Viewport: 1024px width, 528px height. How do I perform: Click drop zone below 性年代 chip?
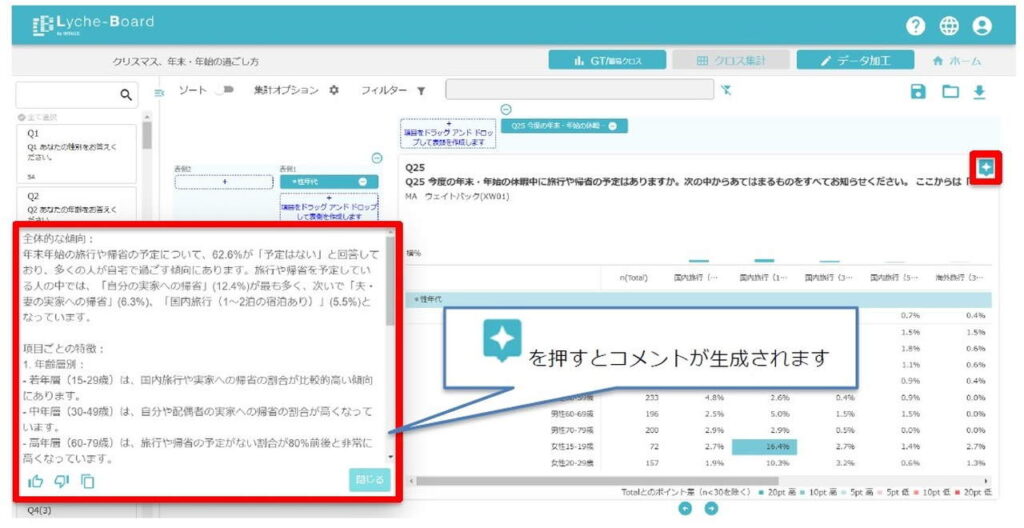click(328, 207)
